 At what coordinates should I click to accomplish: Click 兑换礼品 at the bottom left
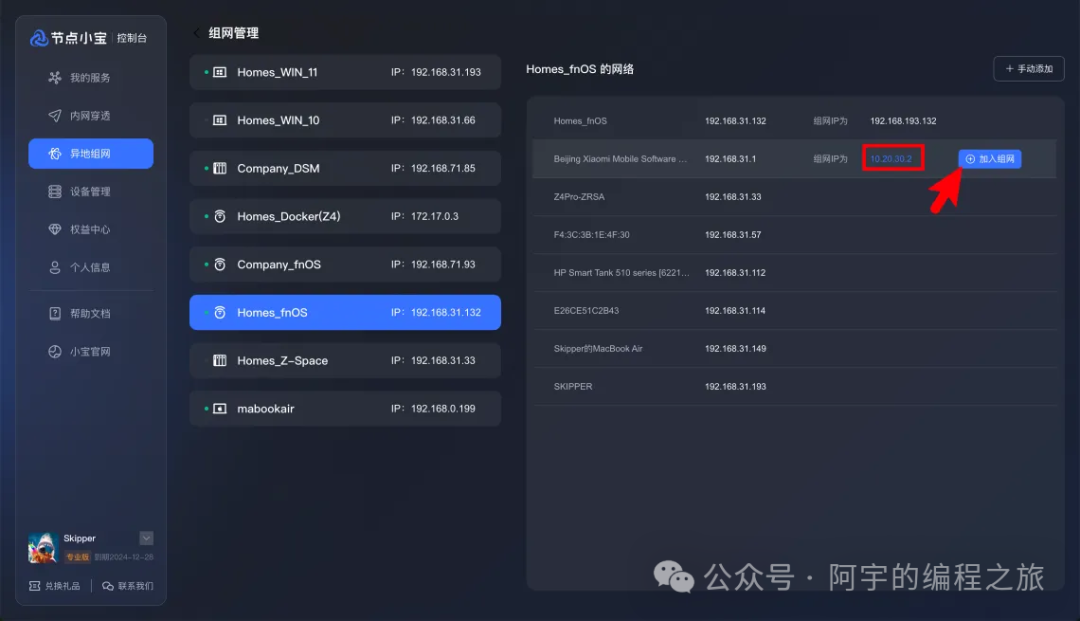(55, 586)
